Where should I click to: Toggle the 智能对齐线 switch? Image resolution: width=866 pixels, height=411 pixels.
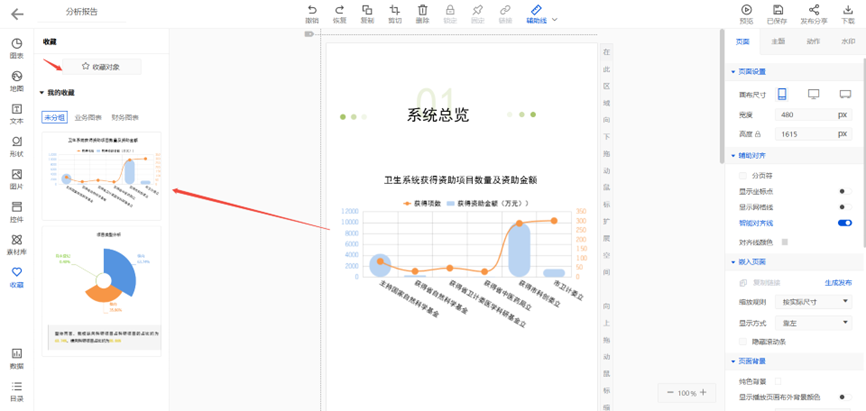pyautogui.click(x=844, y=223)
